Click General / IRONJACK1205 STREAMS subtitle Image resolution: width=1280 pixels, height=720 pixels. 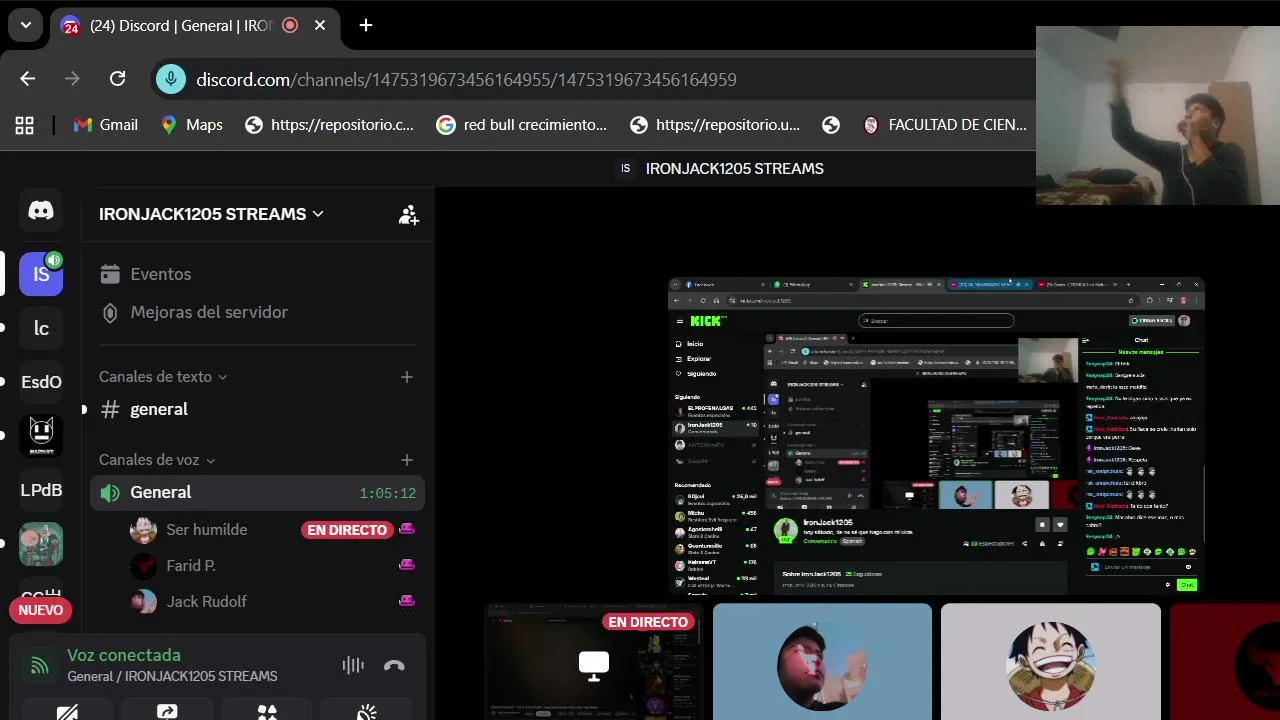point(172,676)
